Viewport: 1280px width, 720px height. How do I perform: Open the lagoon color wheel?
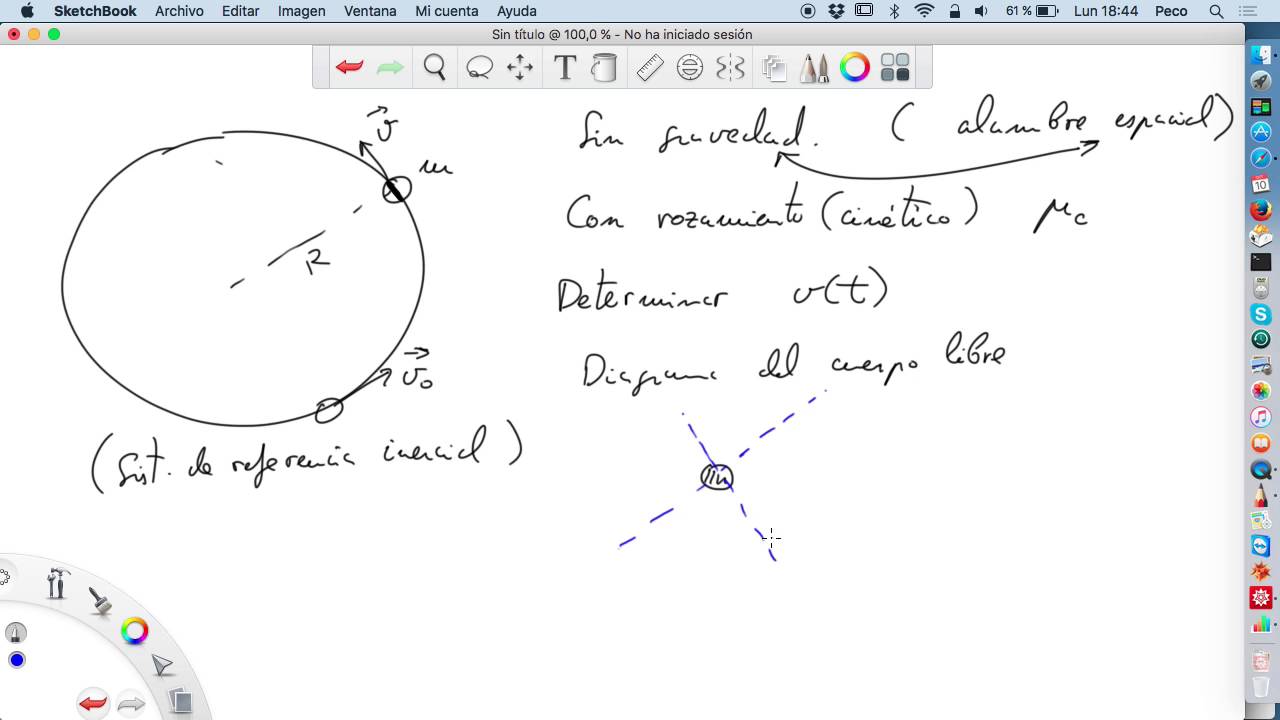click(x=134, y=631)
